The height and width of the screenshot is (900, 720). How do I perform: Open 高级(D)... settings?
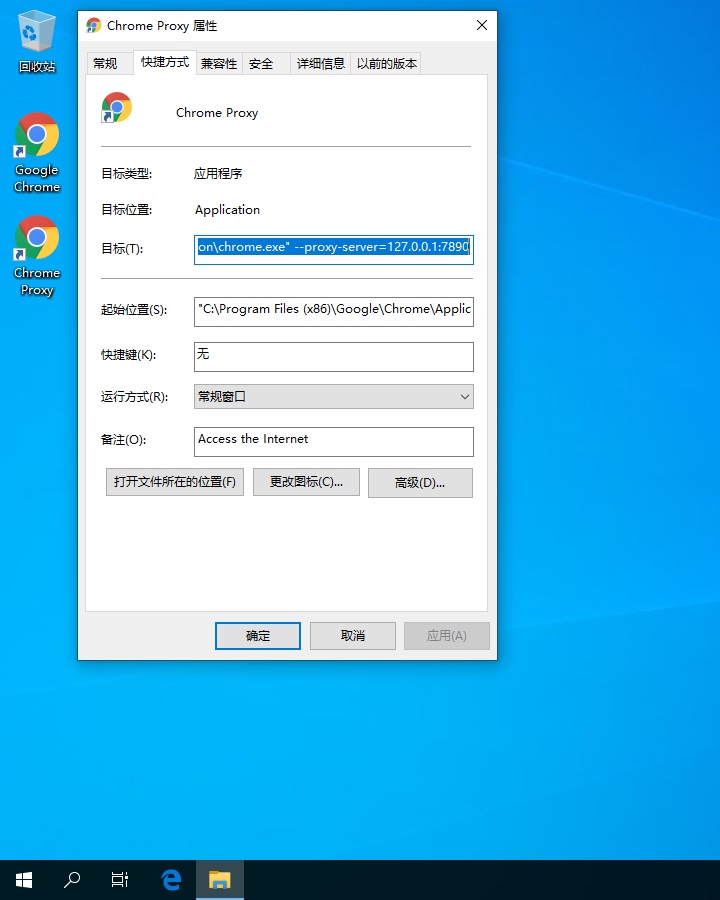(x=420, y=483)
